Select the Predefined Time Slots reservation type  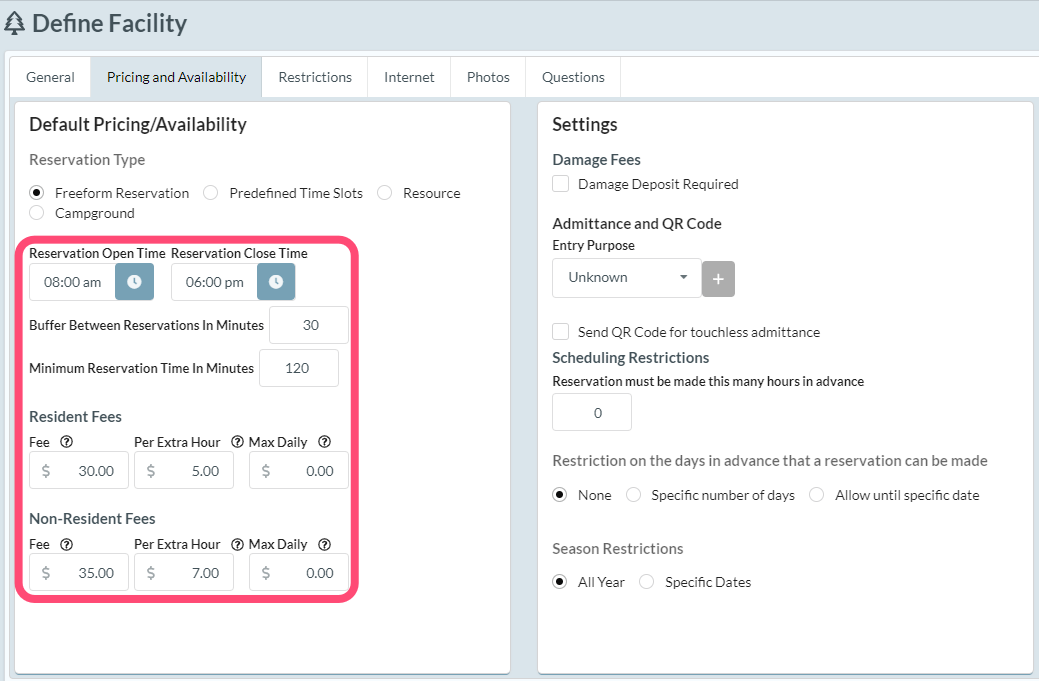211,193
